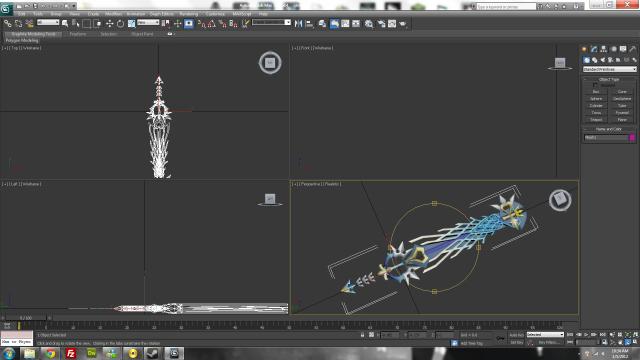This screenshot has width=640, height=360.
Task: Select the Lights category icon in Create panel
Action: 602,60
